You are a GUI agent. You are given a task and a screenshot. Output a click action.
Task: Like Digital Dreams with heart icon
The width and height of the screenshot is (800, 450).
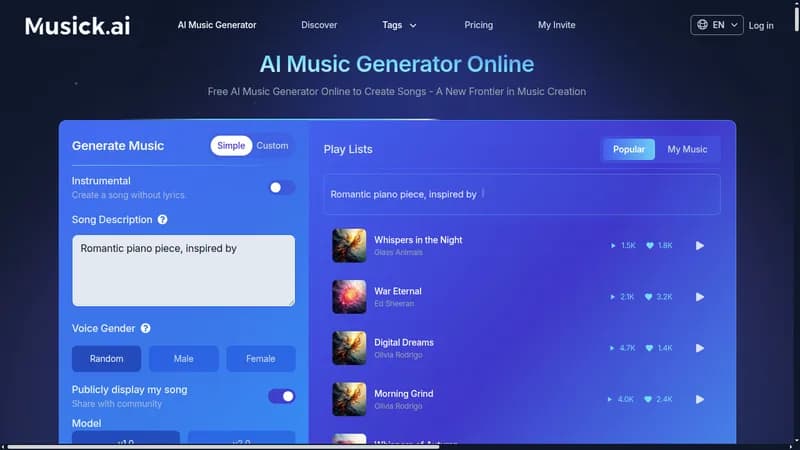pos(649,348)
